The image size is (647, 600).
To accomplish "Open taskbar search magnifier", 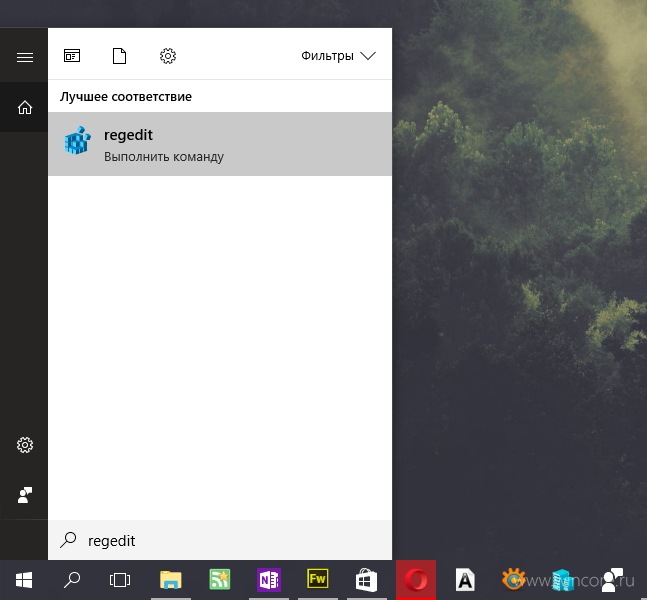I will 72,580.
